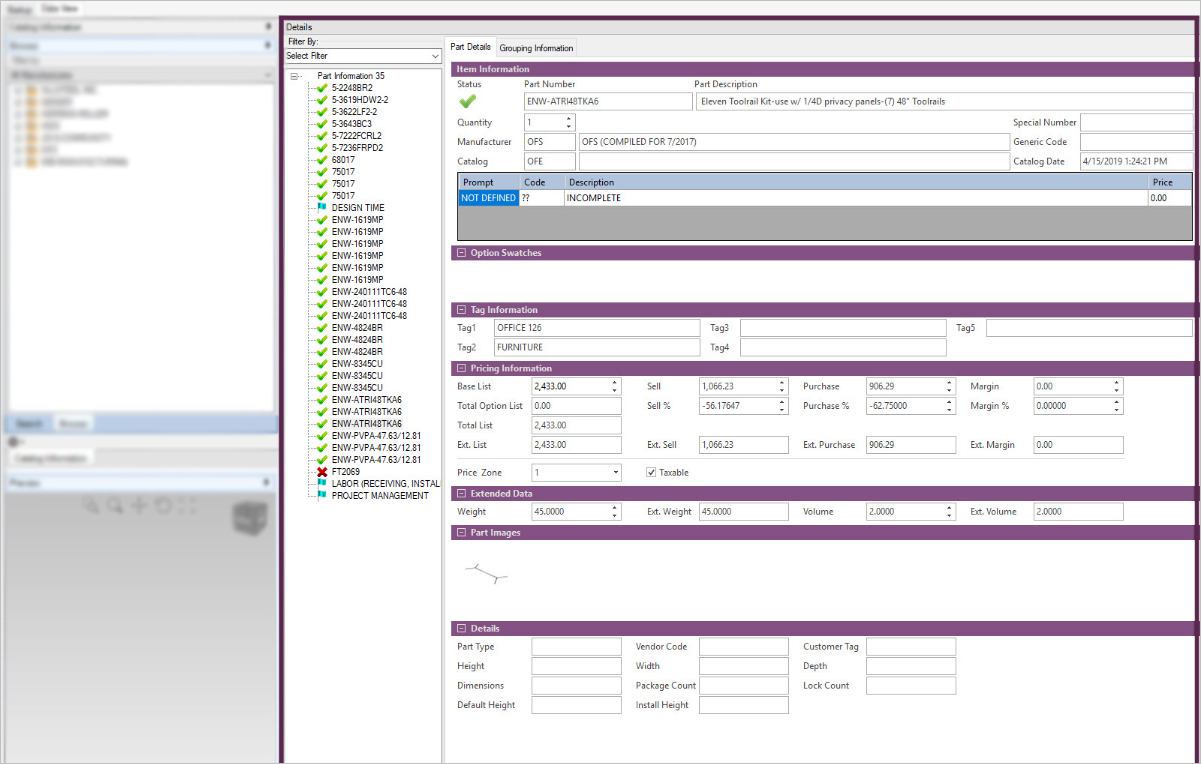Click the Vendor Code field in Details

744,647
